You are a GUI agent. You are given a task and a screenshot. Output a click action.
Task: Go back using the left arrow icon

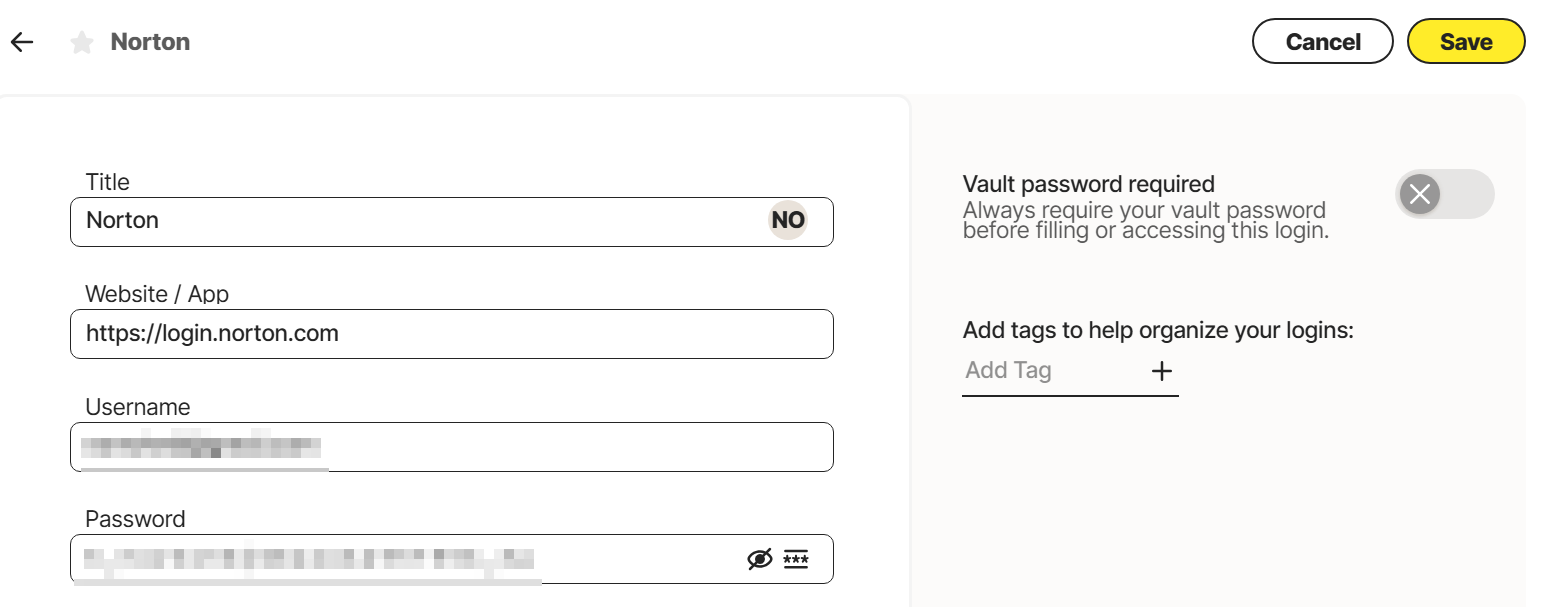click(22, 42)
